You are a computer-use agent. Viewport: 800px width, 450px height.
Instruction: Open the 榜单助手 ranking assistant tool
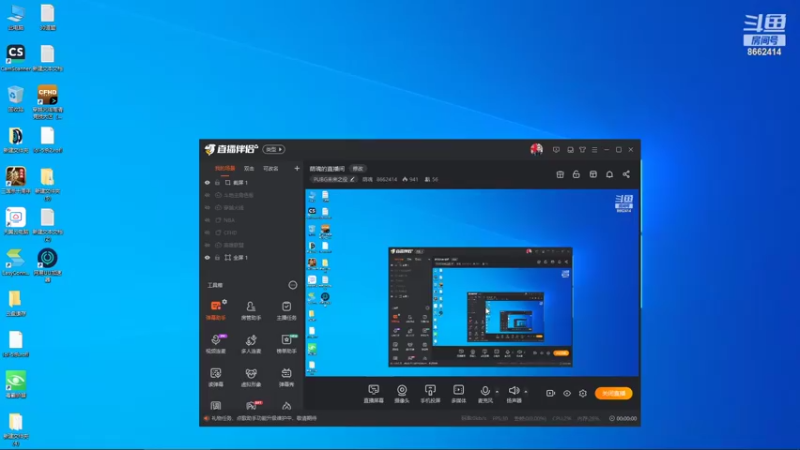pyautogui.click(x=286, y=343)
